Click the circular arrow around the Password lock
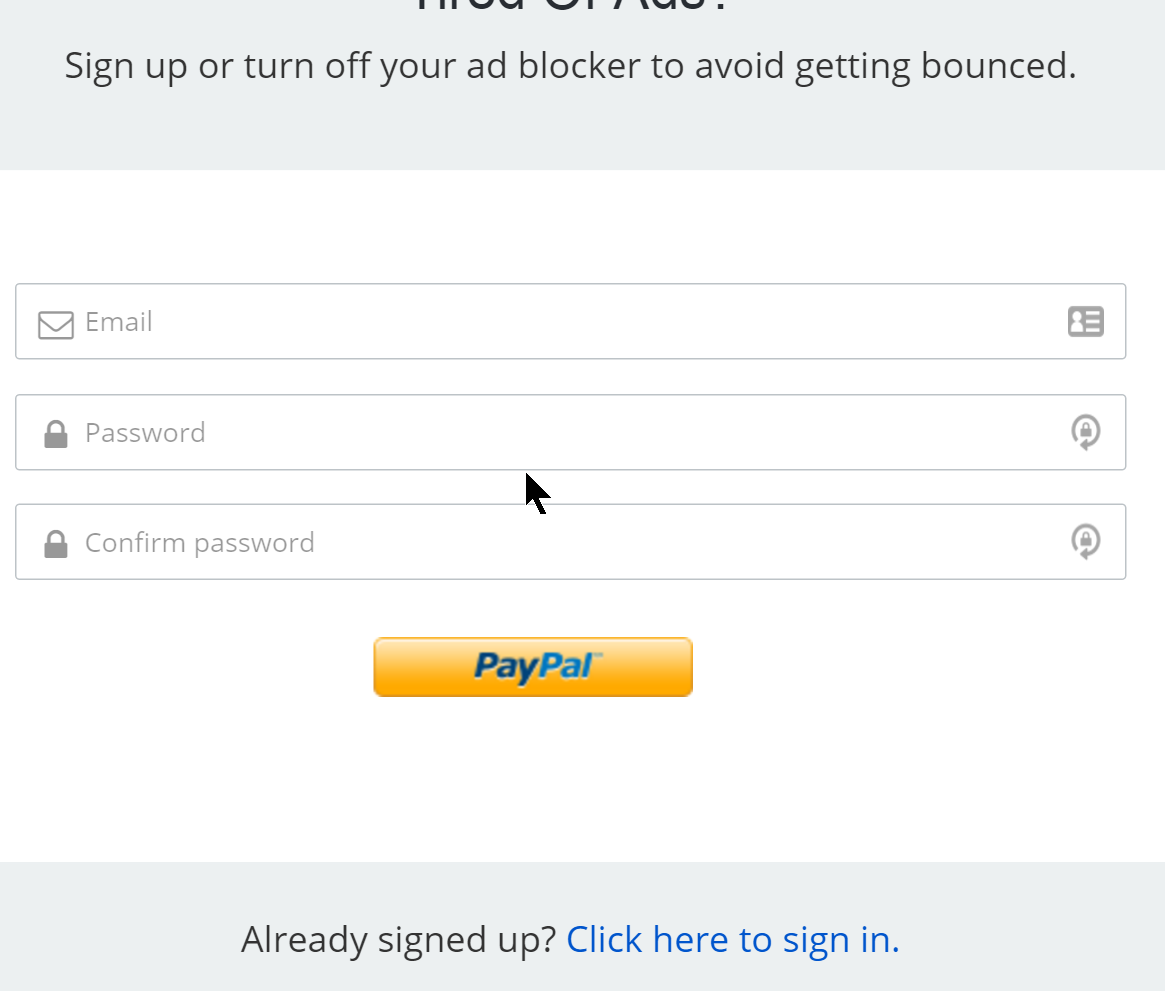The width and height of the screenshot is (1165, 991). tap(1086, 432)
